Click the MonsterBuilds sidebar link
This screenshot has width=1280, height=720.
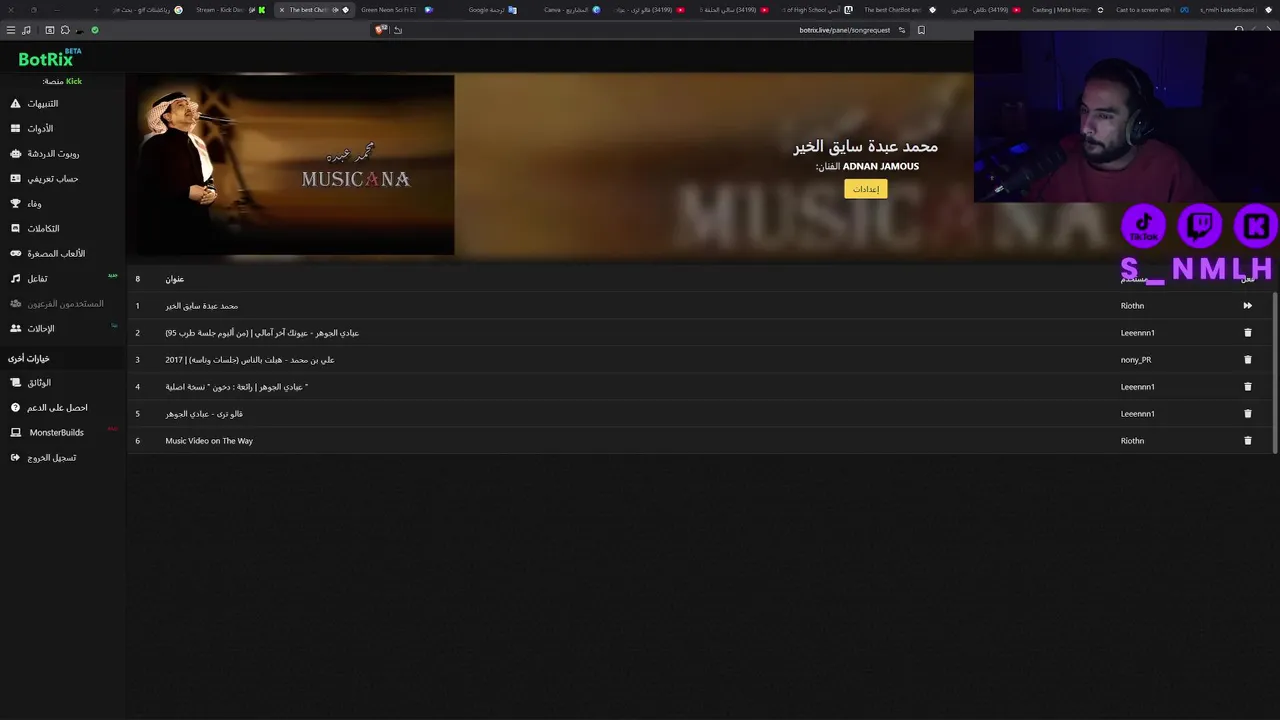click(x=57, y=432)
